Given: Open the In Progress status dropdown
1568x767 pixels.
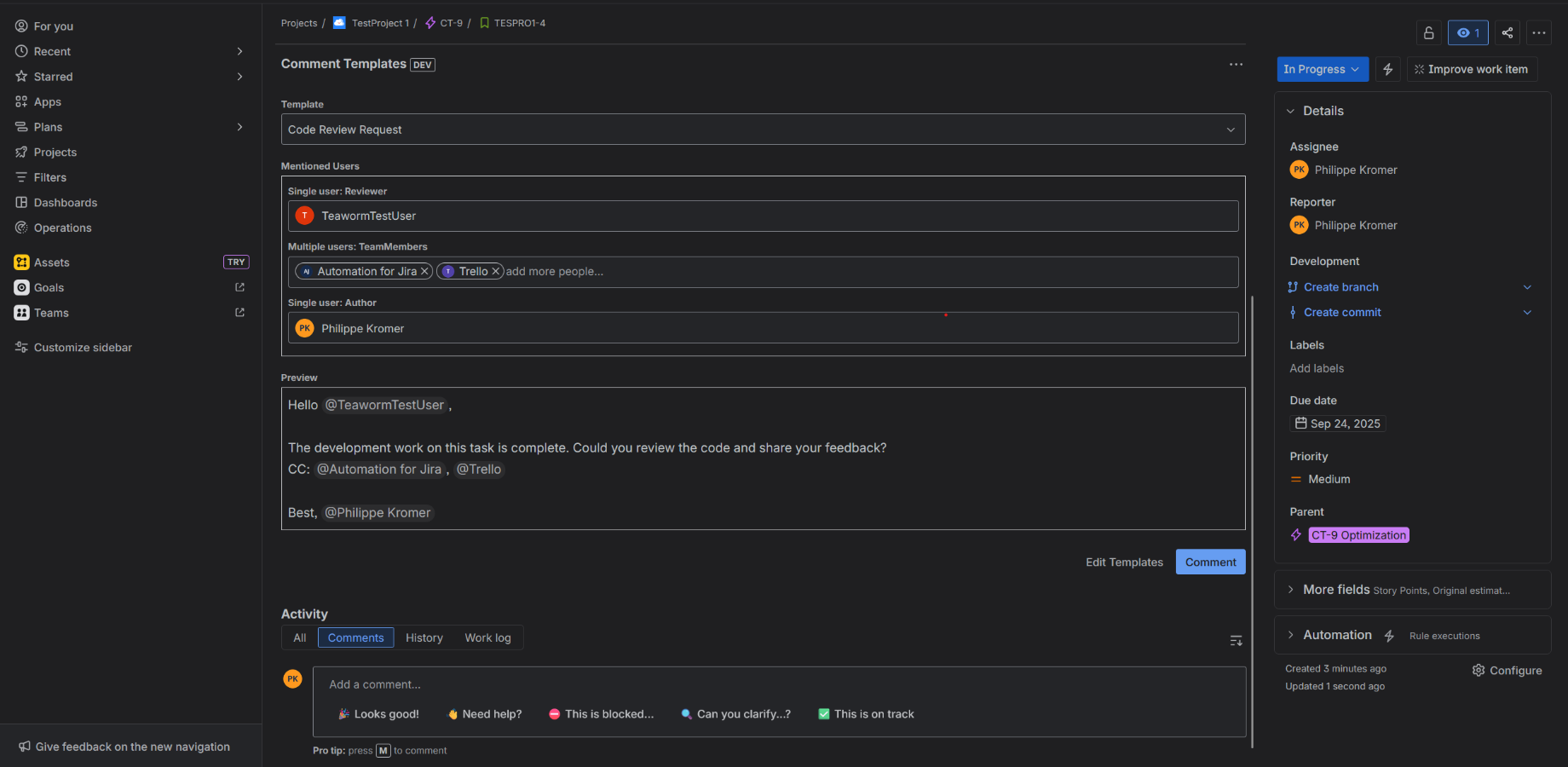Looking at the screenshot, I should [1322, 69].
